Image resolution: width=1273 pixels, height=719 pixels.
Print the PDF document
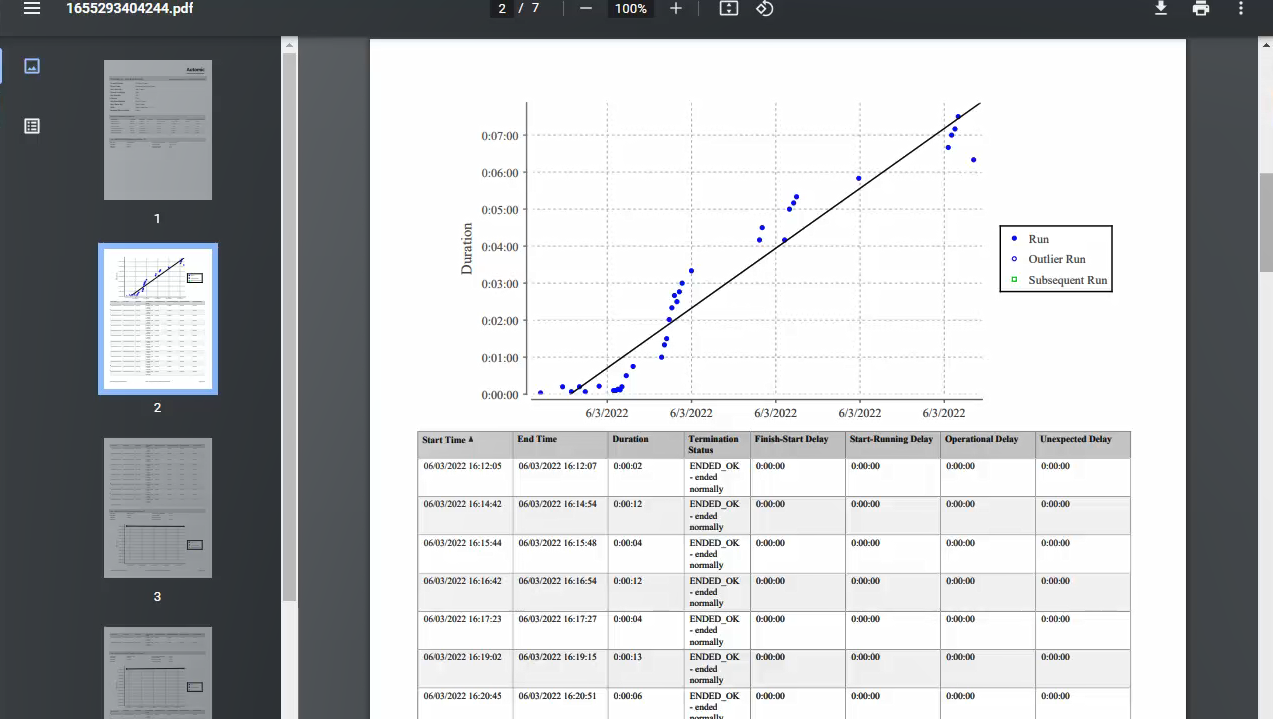click(x=1201, y=8)
